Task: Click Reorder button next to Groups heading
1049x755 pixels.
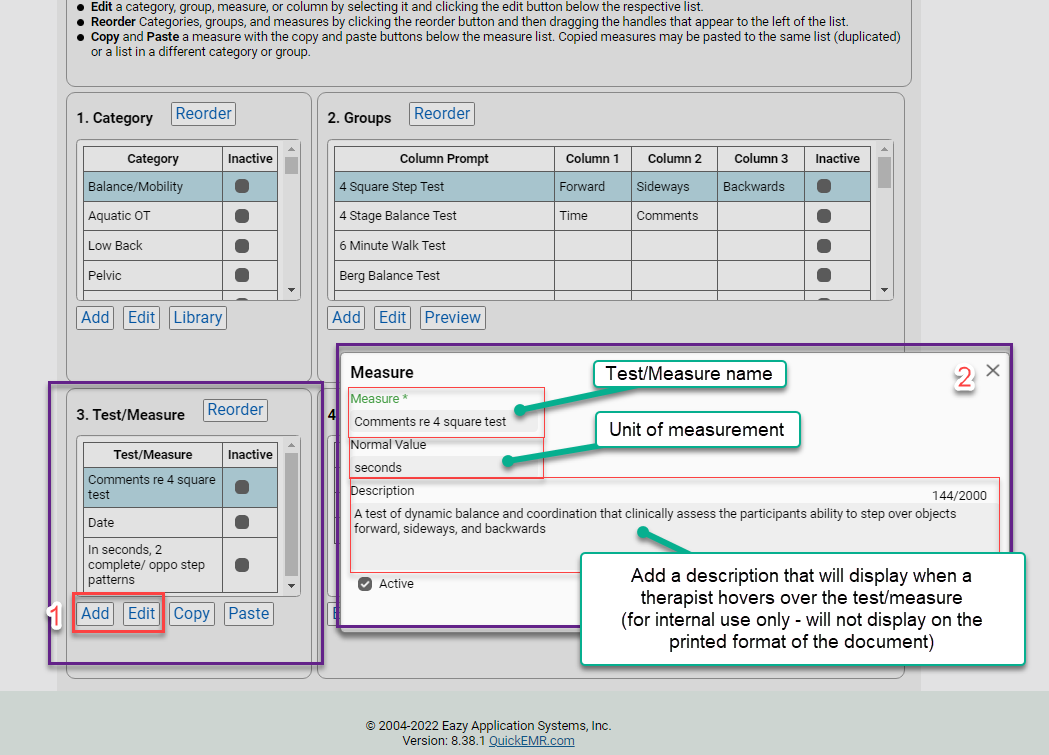Action: pos(442,114)
